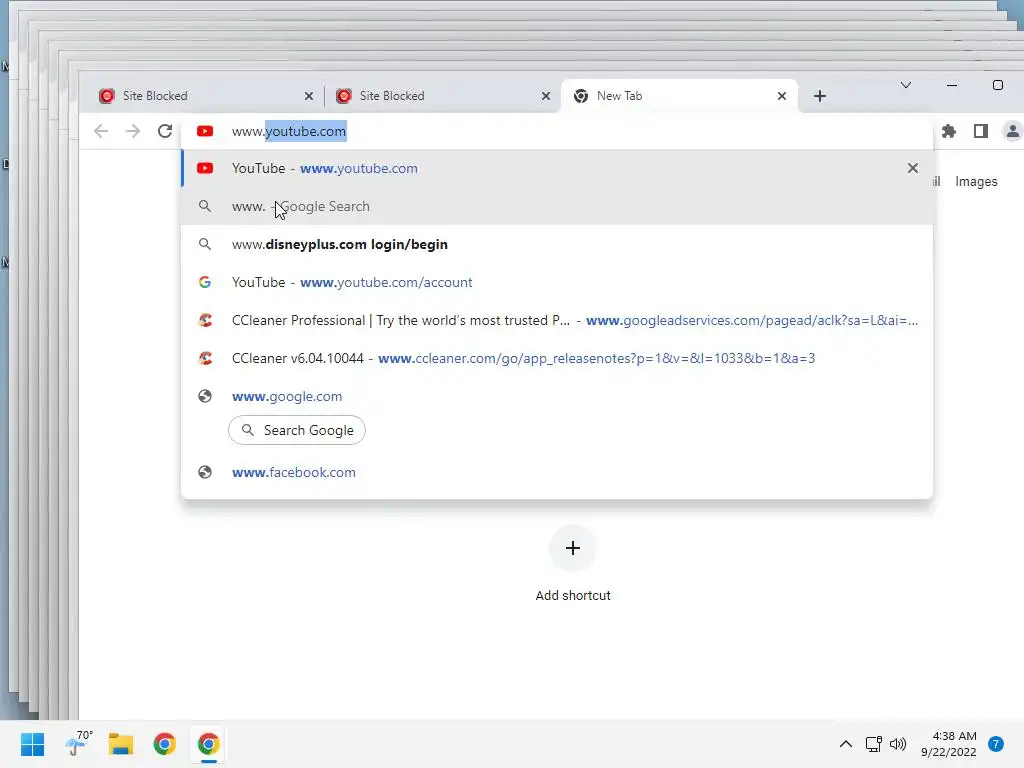
Task: Click the browser forward arrow
Action: pyautogui.click(x=133, y=131)
